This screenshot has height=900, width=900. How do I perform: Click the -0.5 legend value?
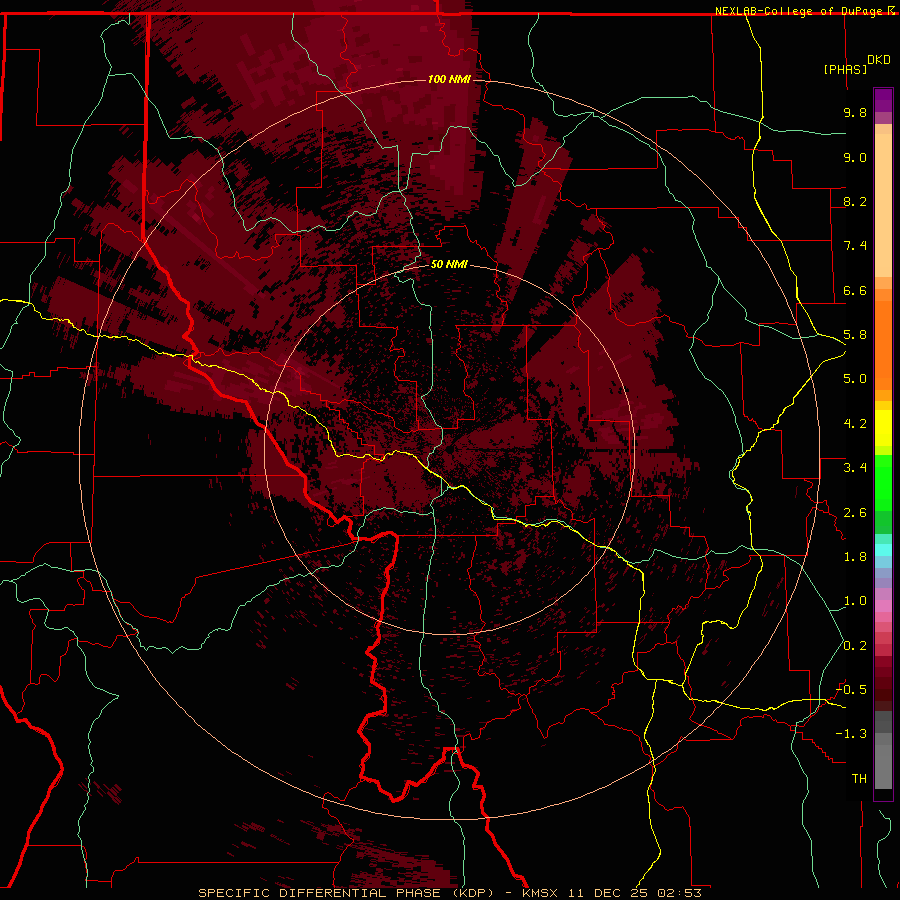click(851, 690)
